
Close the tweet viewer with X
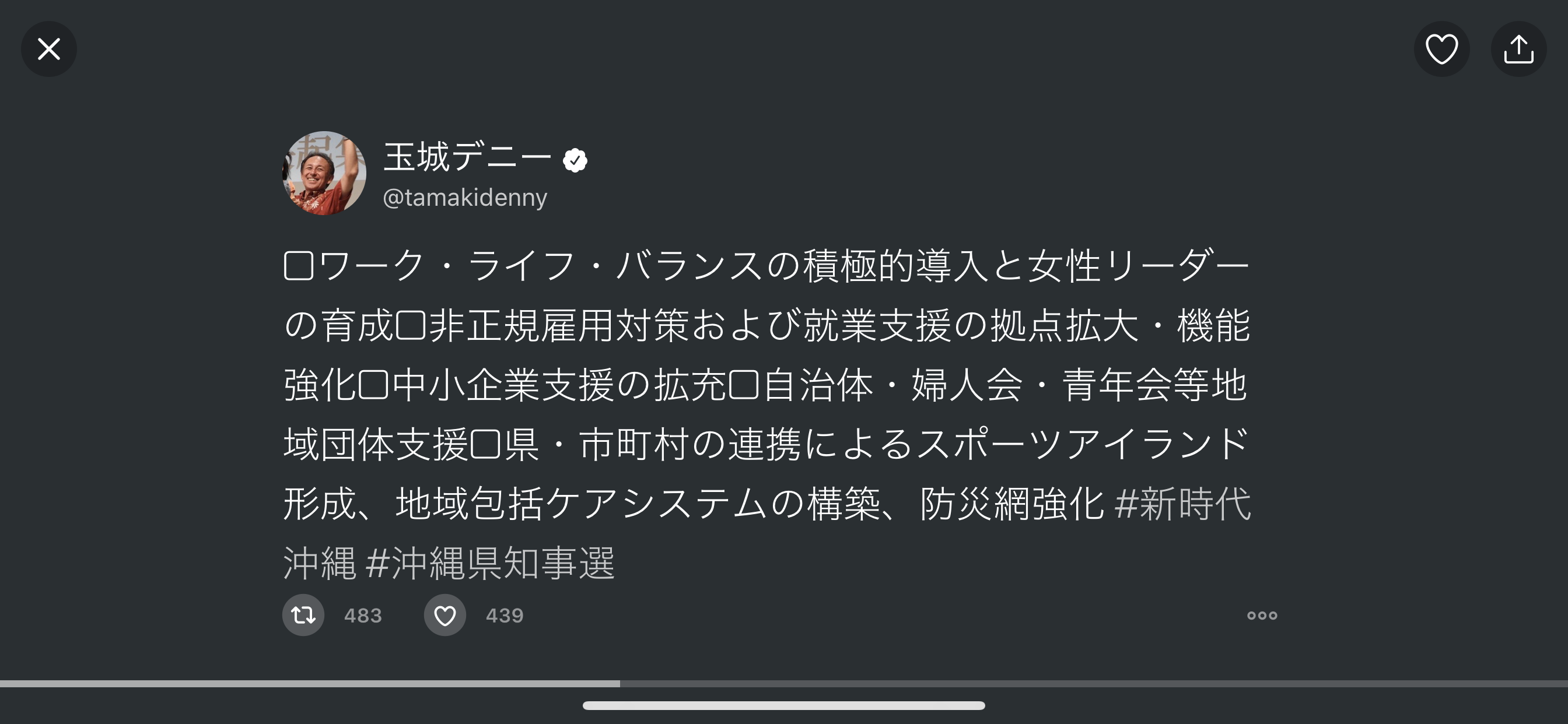(48, 48)
